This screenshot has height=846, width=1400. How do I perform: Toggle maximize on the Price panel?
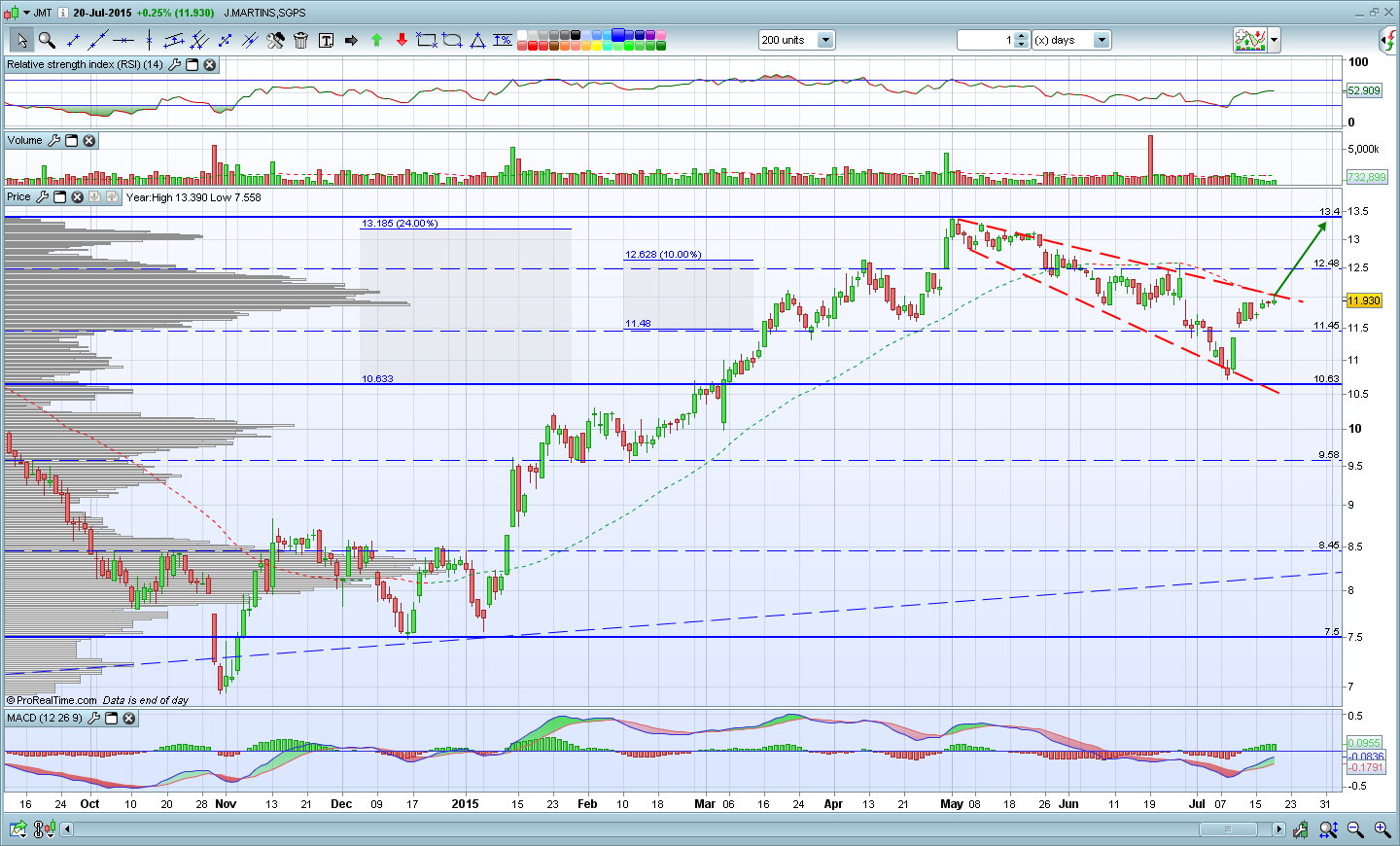tap(59, 196)
